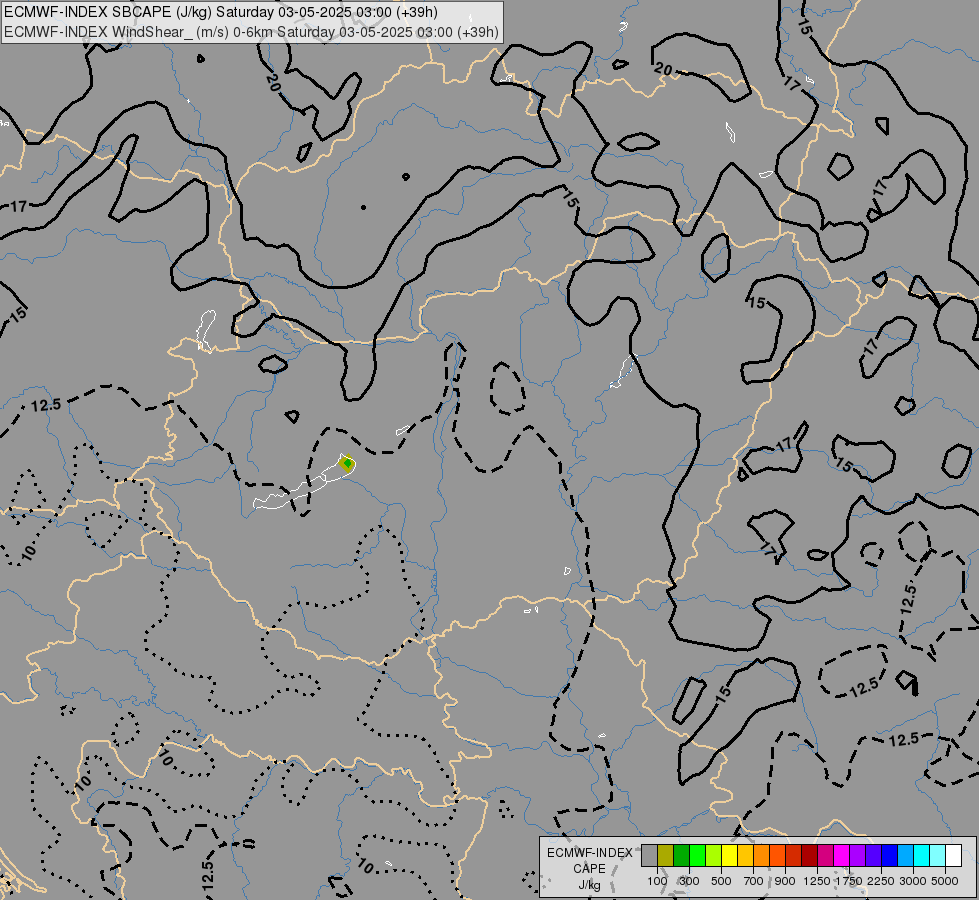Click the 'J/kg' unit label in legend
Image resolution: width=979 pixels, height=900 pixels.
coord(589,885)
